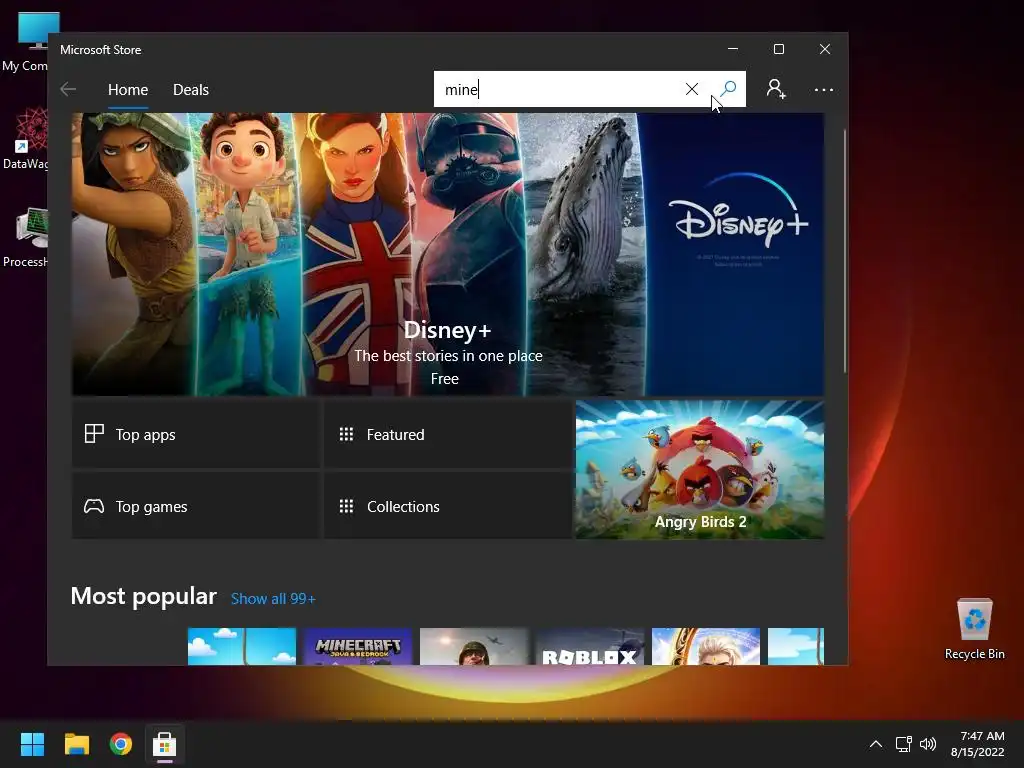Select the ProcessH desktop icon
1024x768 pixels.
[x=24, y=238]
